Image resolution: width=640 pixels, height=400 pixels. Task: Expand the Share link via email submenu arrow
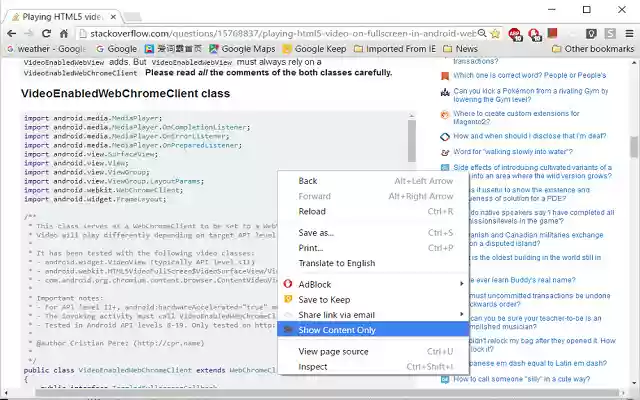[462, 314]
